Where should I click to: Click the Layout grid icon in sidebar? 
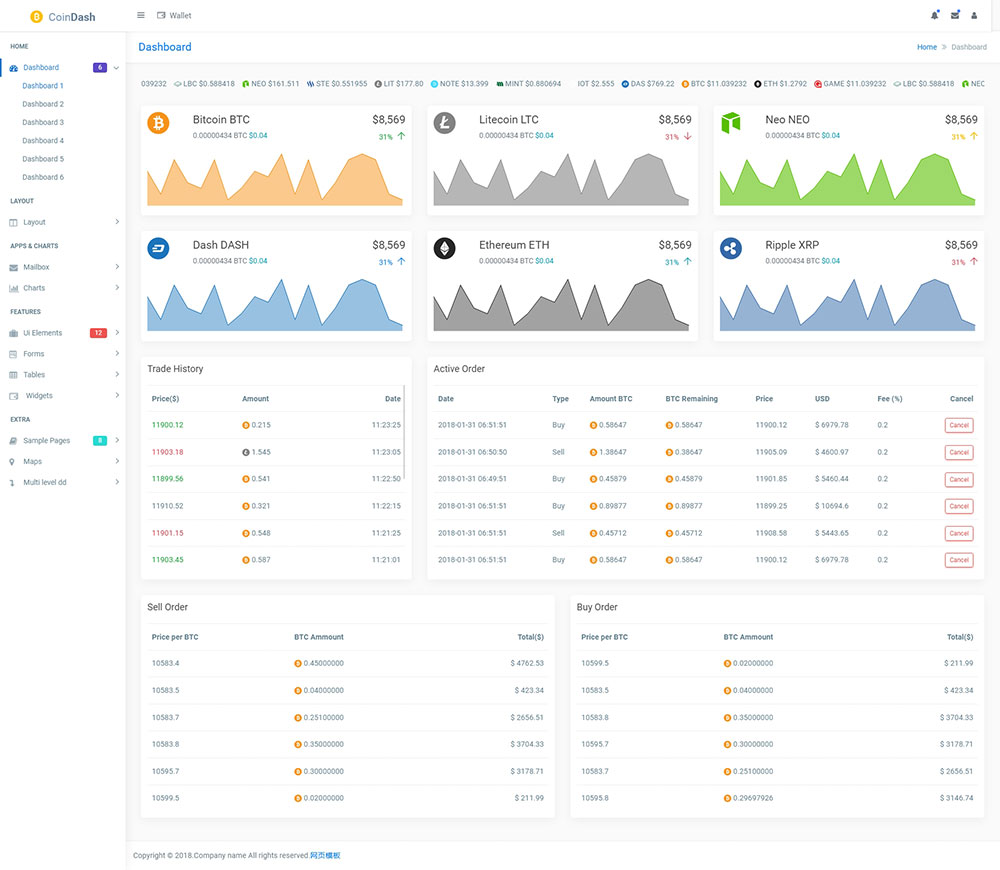pyautogui.click(x=13, y=223)
